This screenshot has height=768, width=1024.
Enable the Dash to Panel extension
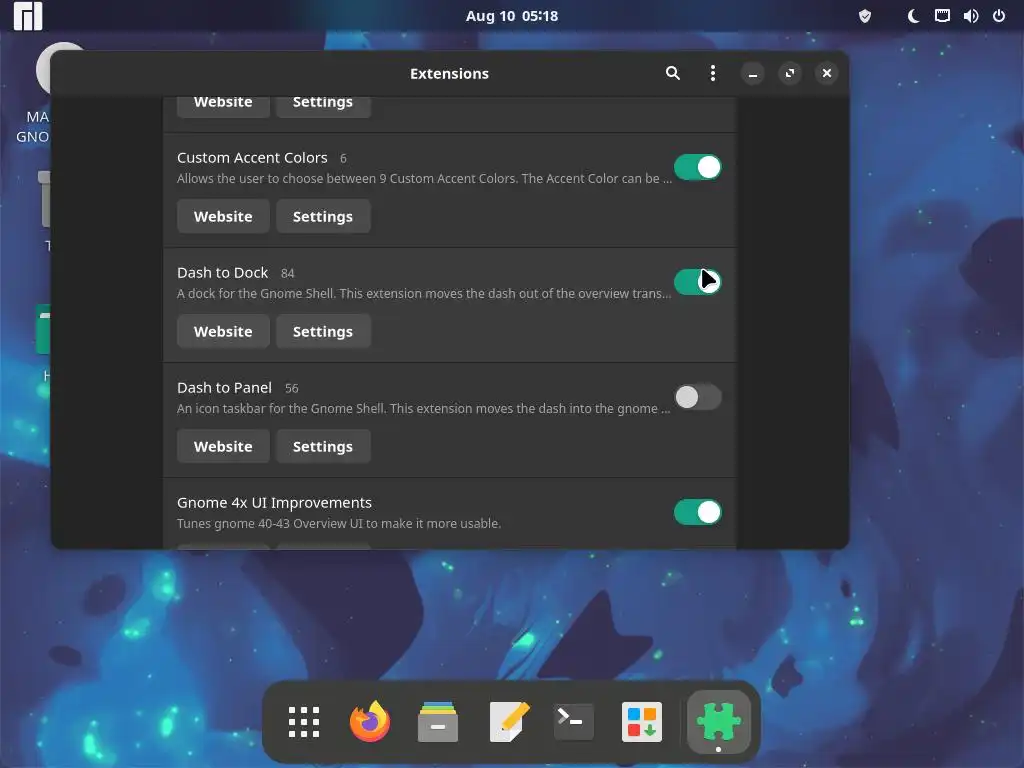pyautogui.click(x=697, y=397)
